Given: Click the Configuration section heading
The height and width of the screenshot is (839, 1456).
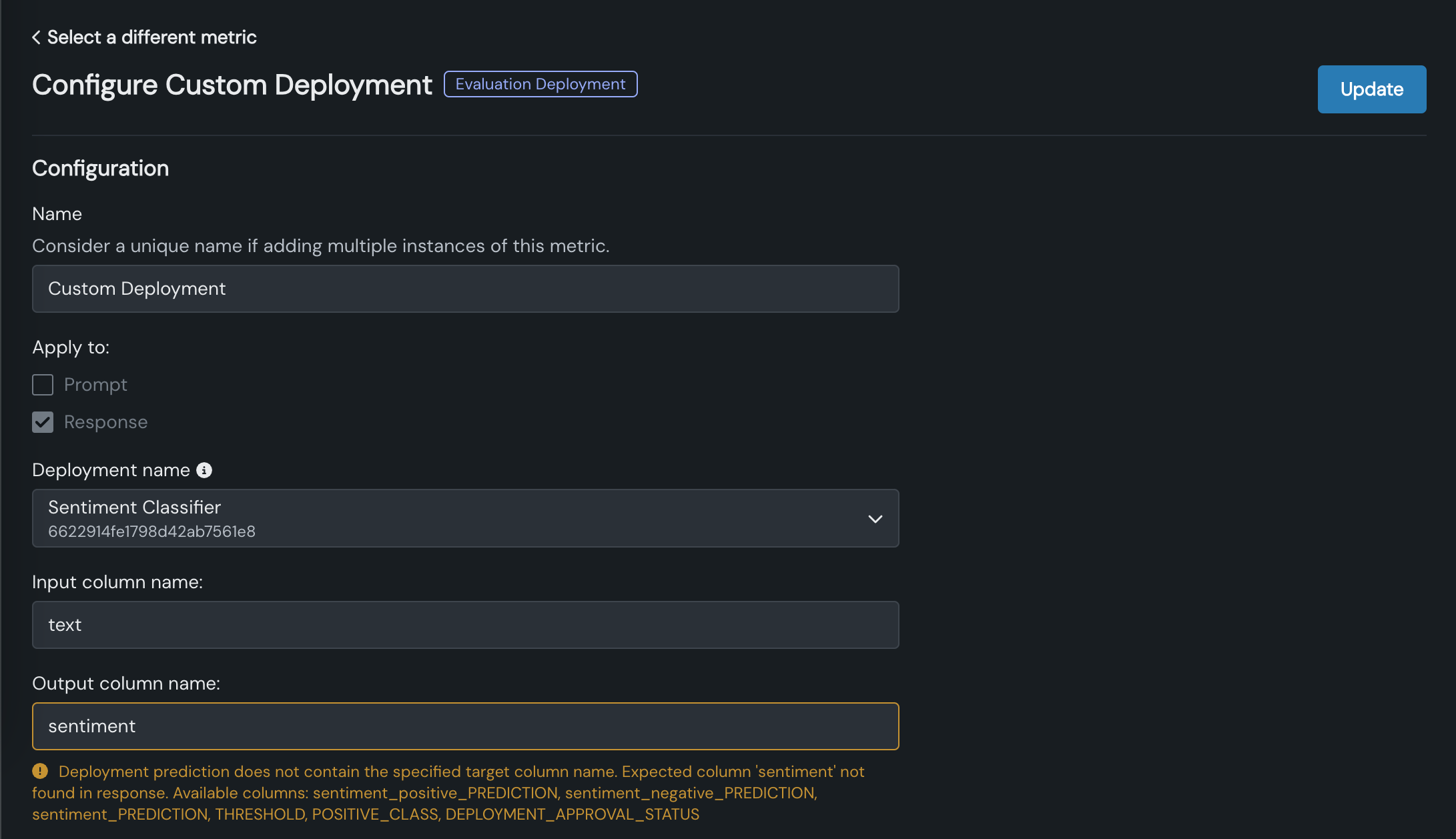Looking at the screenshot, I should (x=100, y=168).
